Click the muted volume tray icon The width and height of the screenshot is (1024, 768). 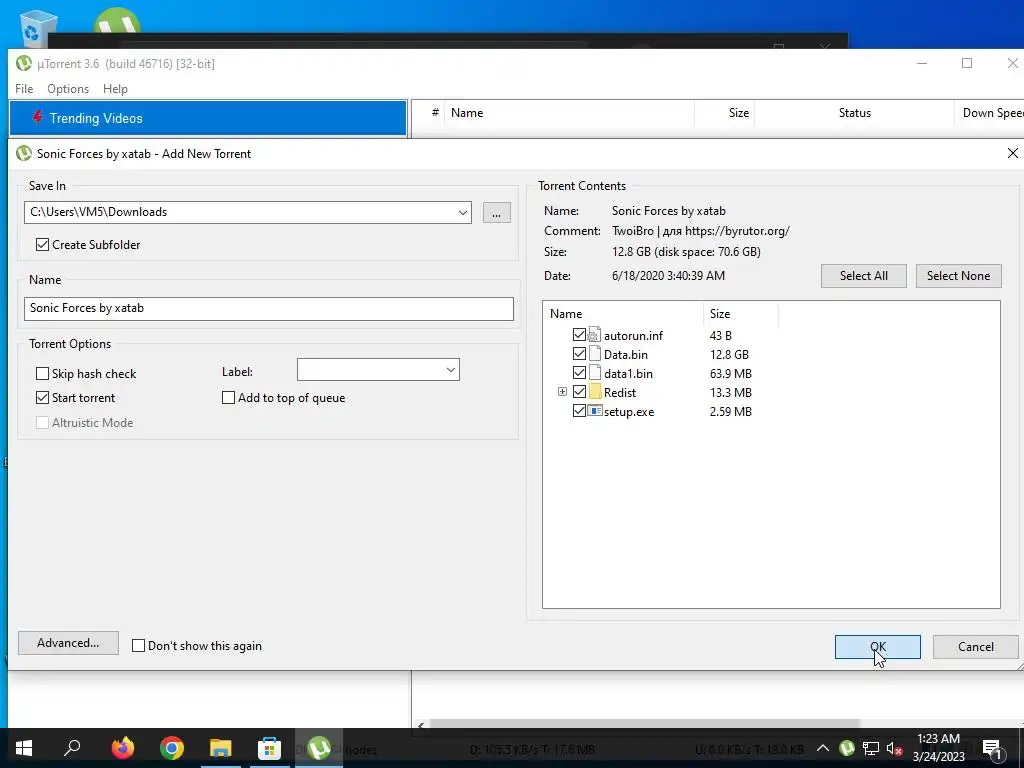tap(894, 748)
